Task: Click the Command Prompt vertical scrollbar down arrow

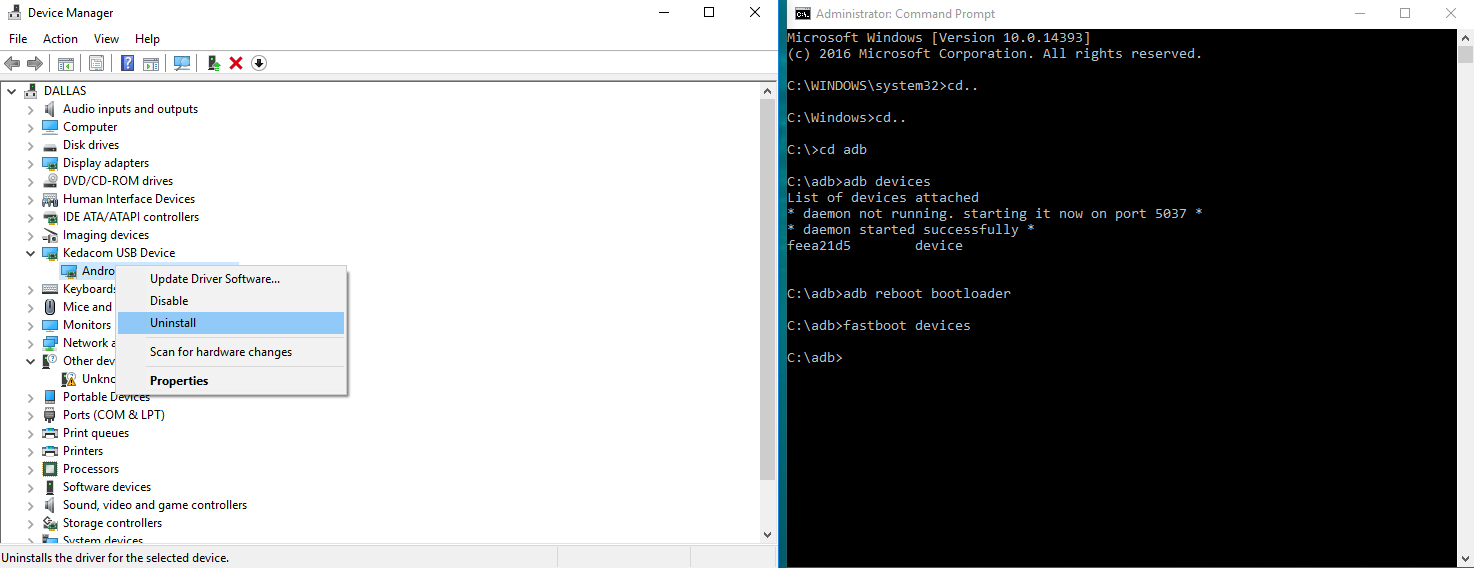Action: coord(1464,558)
